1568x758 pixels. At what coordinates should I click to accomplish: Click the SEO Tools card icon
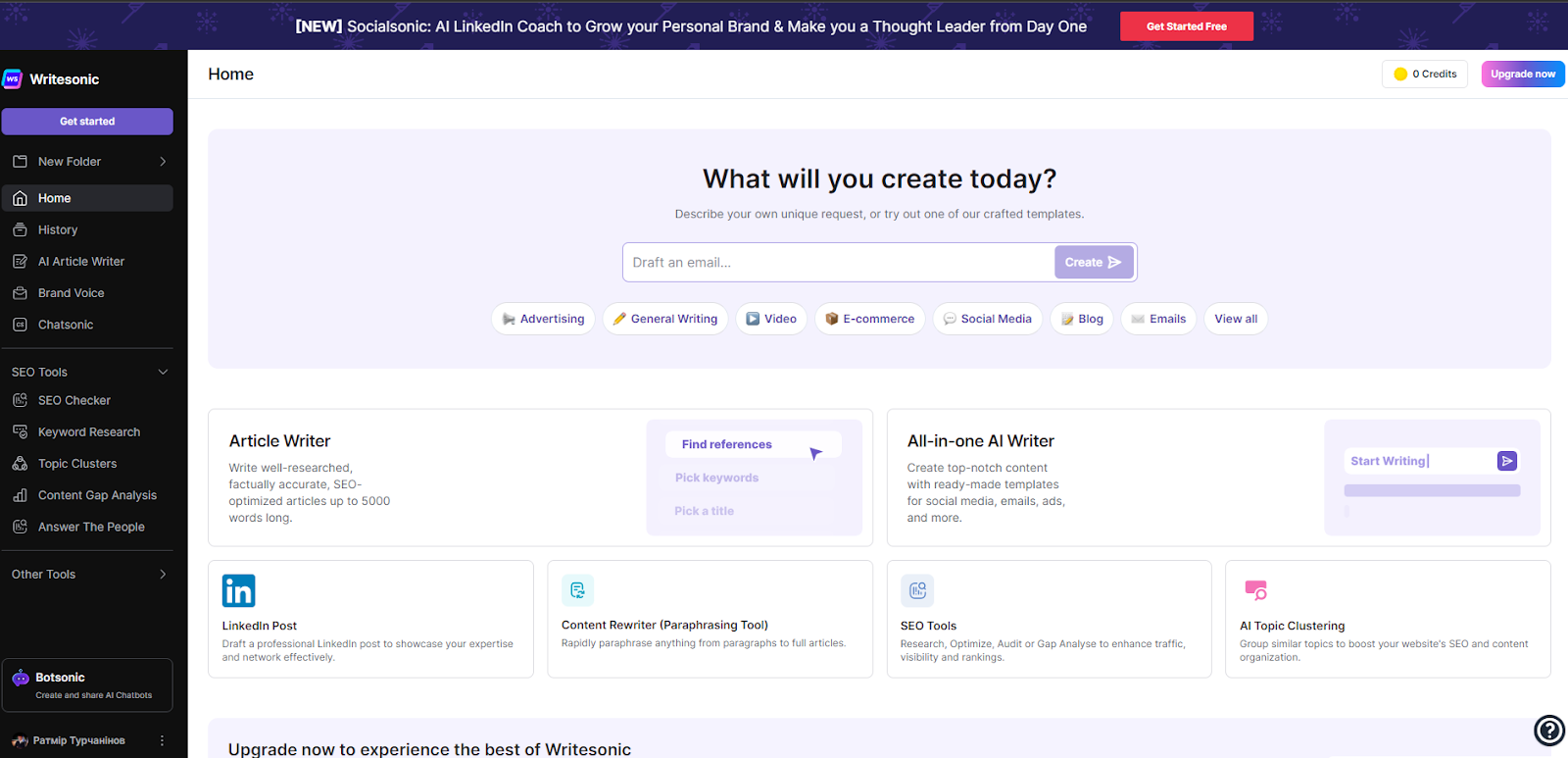click(917, 590)
